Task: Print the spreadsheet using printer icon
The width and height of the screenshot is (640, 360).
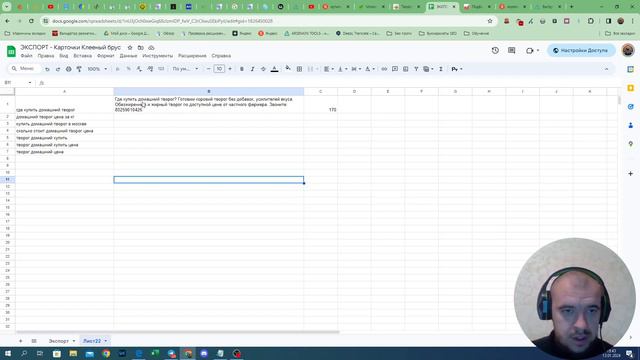Action: click(69, 69)
